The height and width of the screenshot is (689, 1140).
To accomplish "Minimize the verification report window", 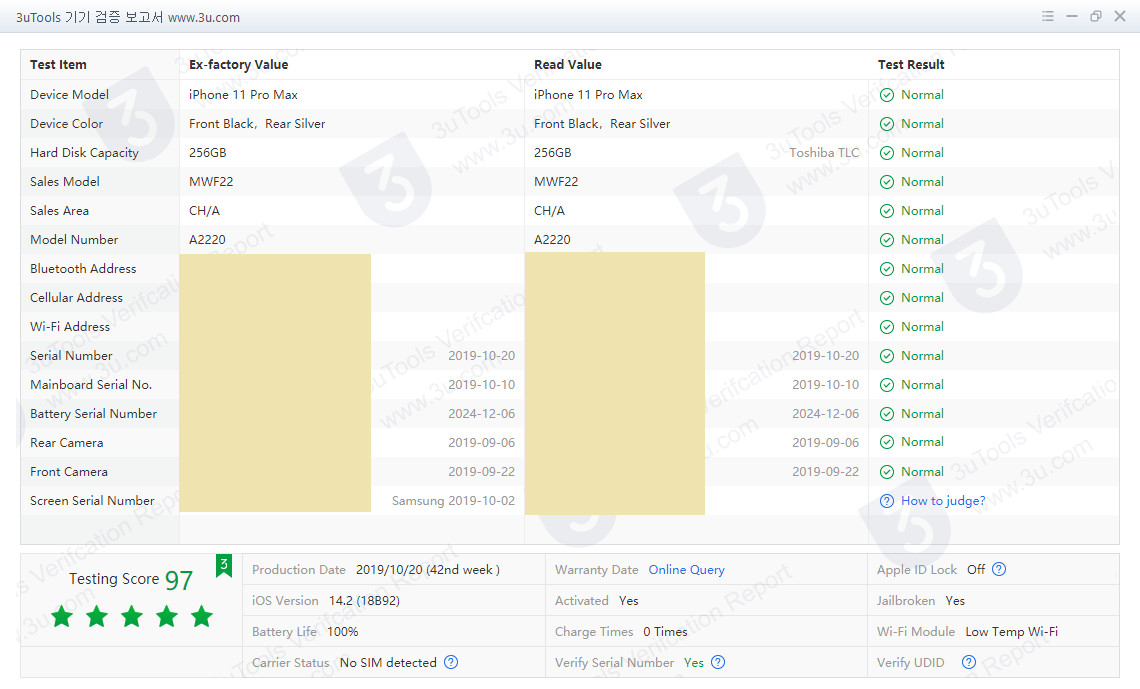I will [x=1072, y=16].
